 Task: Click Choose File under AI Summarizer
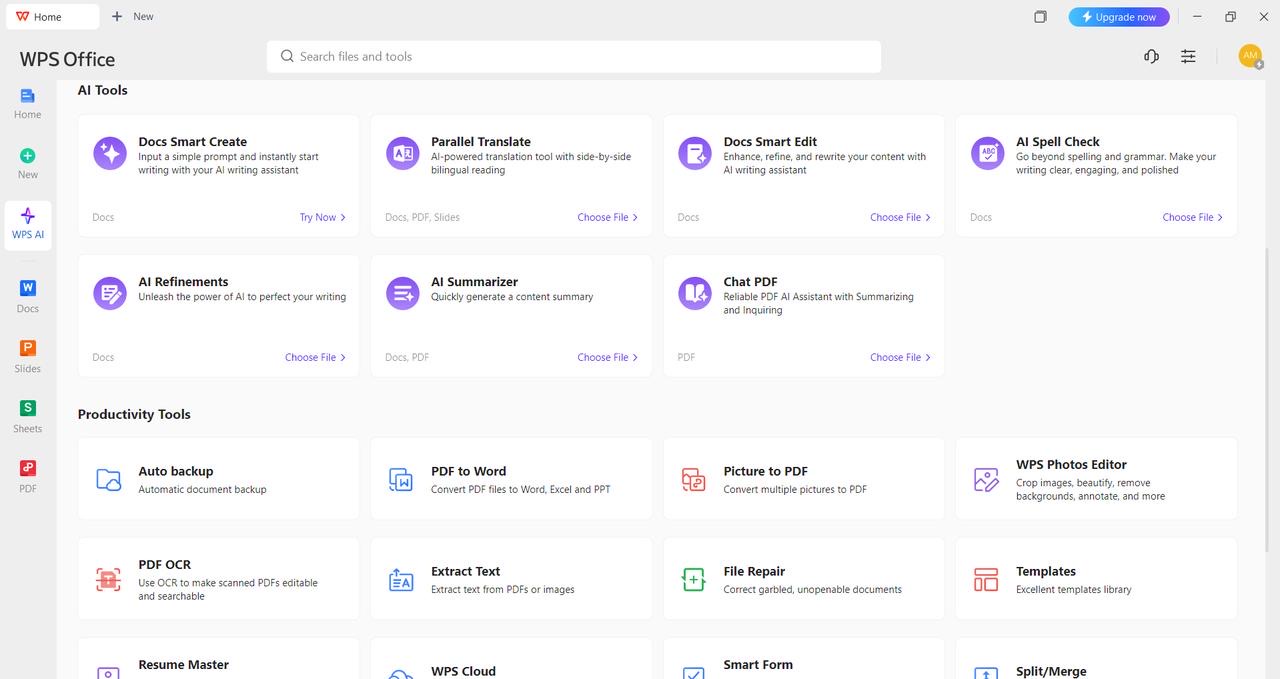click(608, 357)
